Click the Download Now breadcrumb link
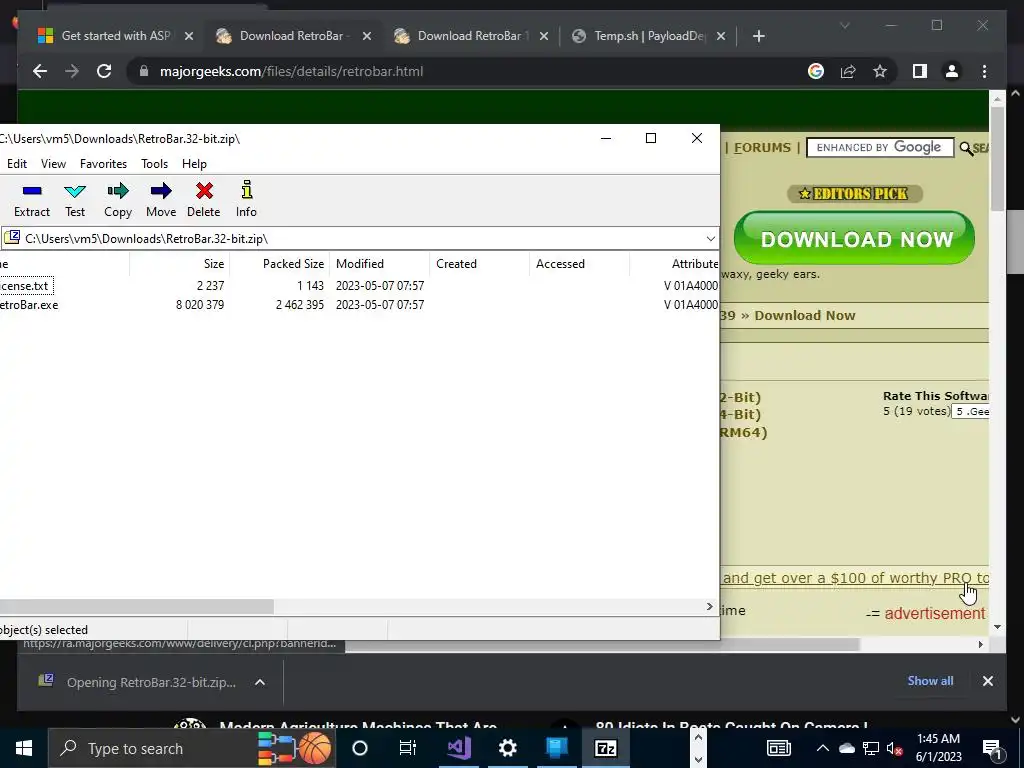Viewport: 1024px width, 768px height. pyautogui.click(x=805, y=315)
